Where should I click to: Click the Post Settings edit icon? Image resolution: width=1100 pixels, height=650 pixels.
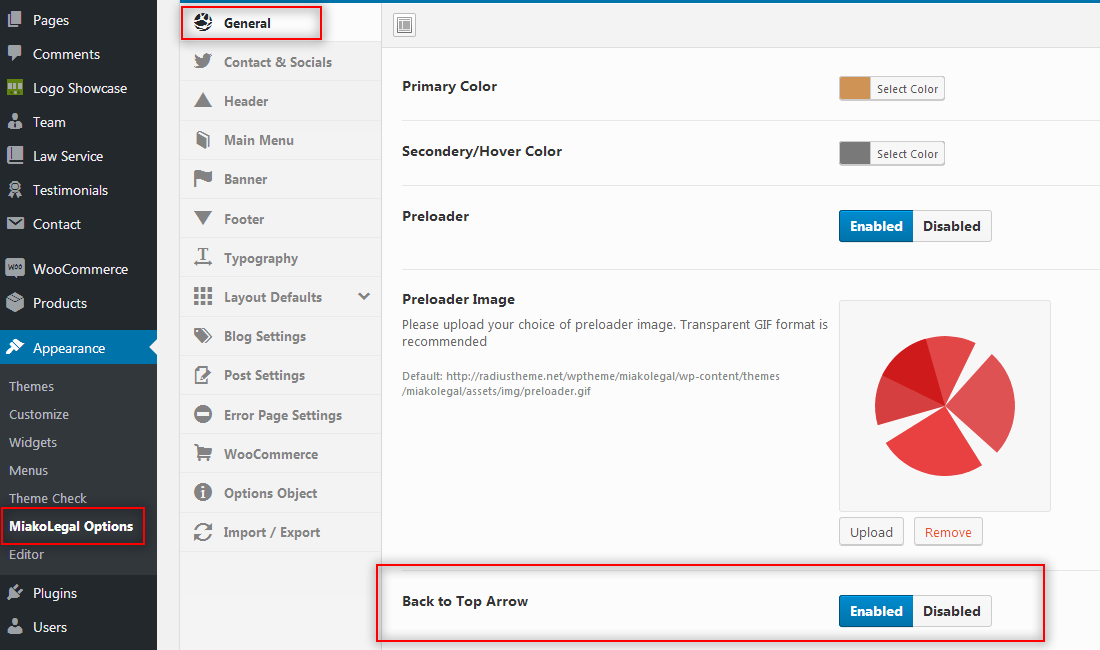pos(203,375)
